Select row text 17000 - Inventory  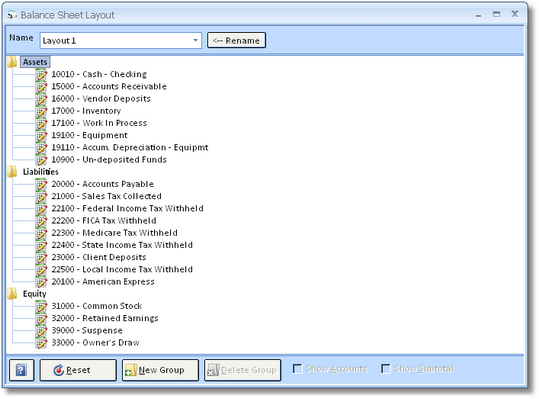(86, 111)
